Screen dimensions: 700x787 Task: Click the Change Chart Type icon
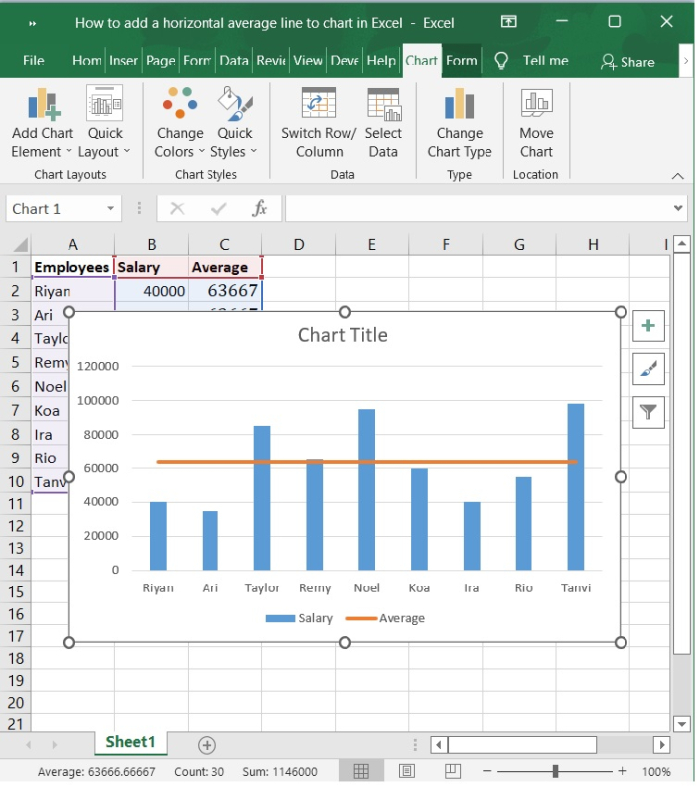(x=459, y=105)
